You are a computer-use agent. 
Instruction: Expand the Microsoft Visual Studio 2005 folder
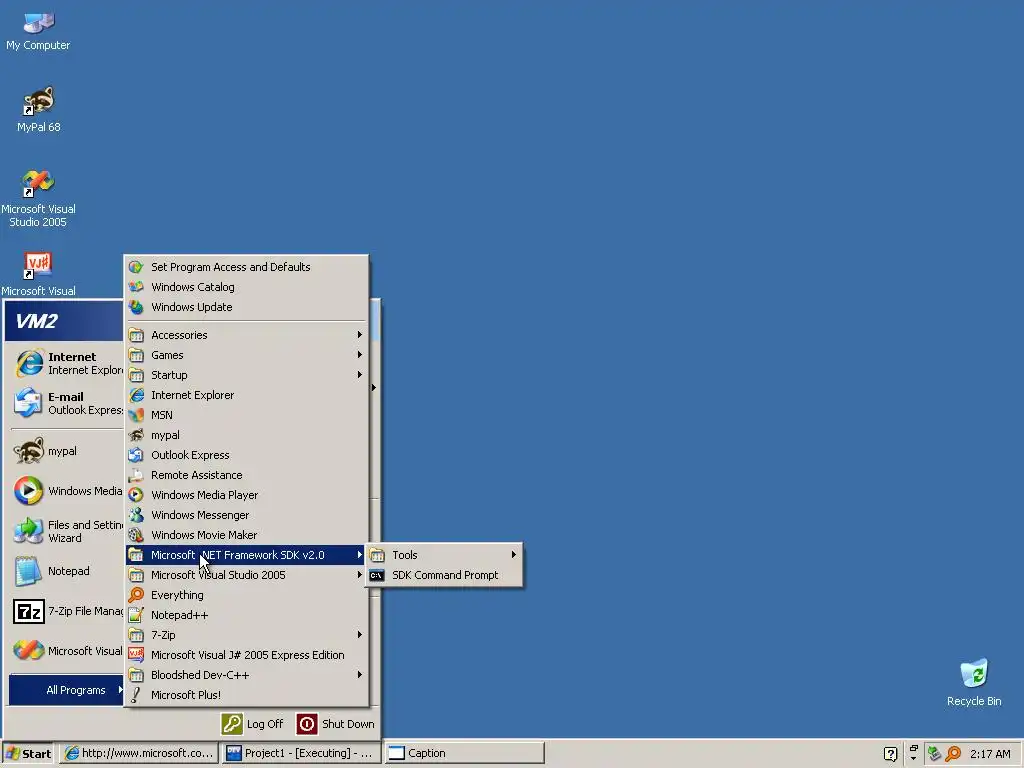(247, 575)
